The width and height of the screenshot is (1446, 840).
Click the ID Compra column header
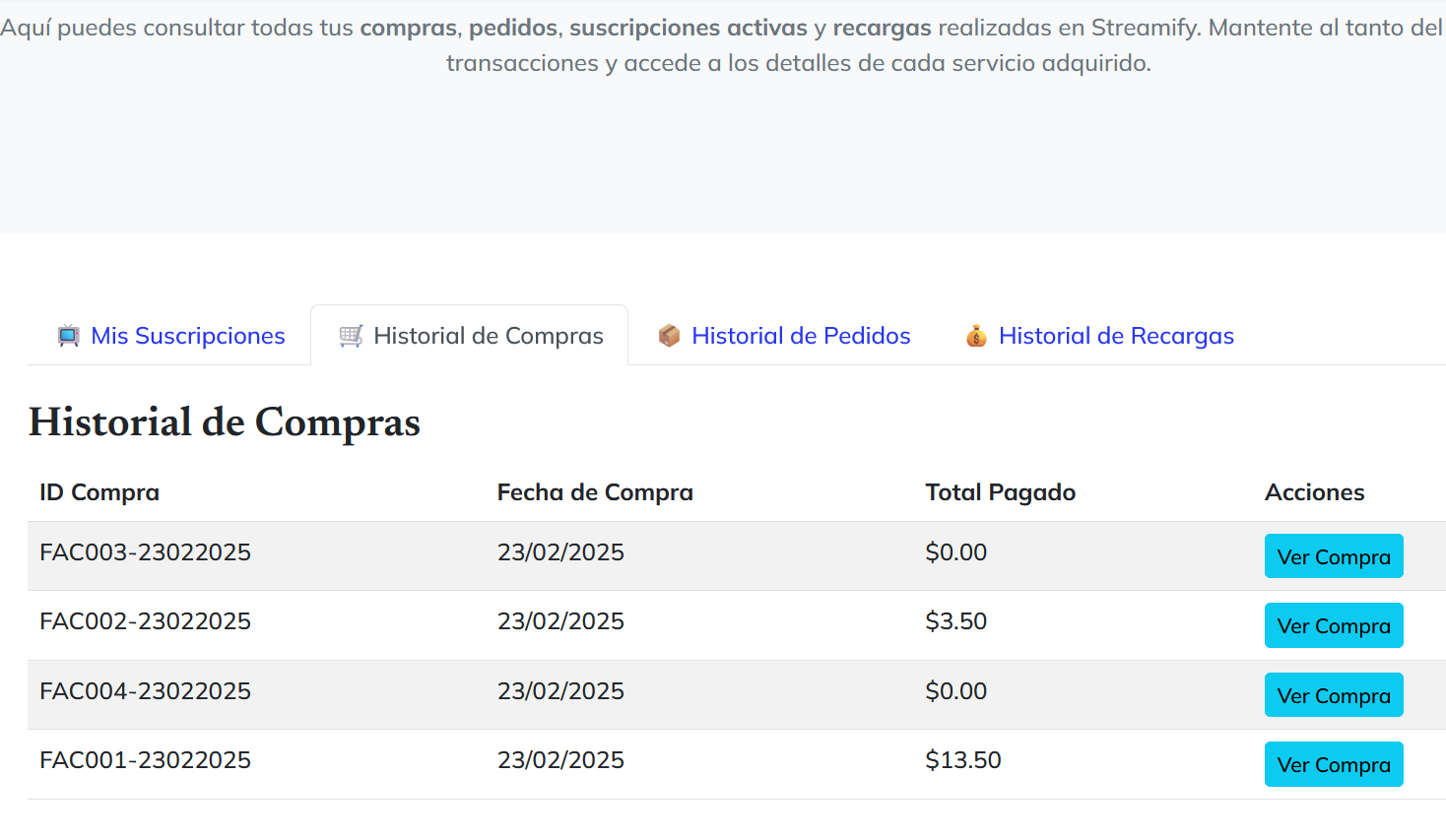(99, 491)
